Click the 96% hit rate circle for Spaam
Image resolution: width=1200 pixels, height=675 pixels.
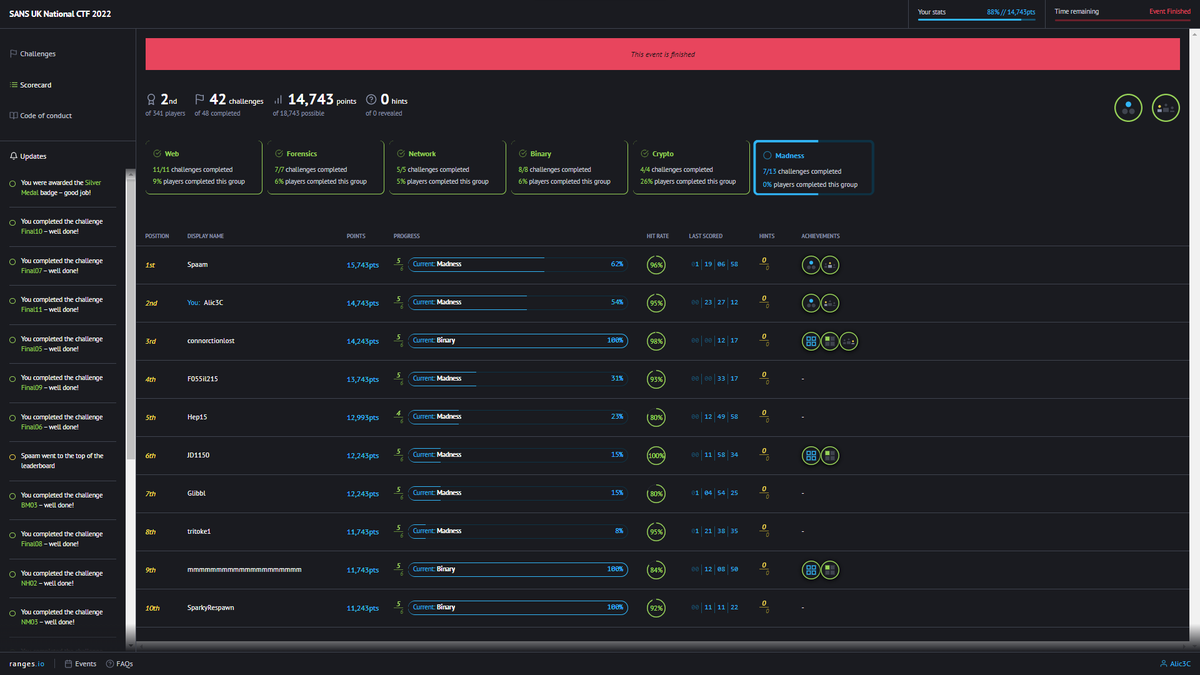click(x=656, y=265)
